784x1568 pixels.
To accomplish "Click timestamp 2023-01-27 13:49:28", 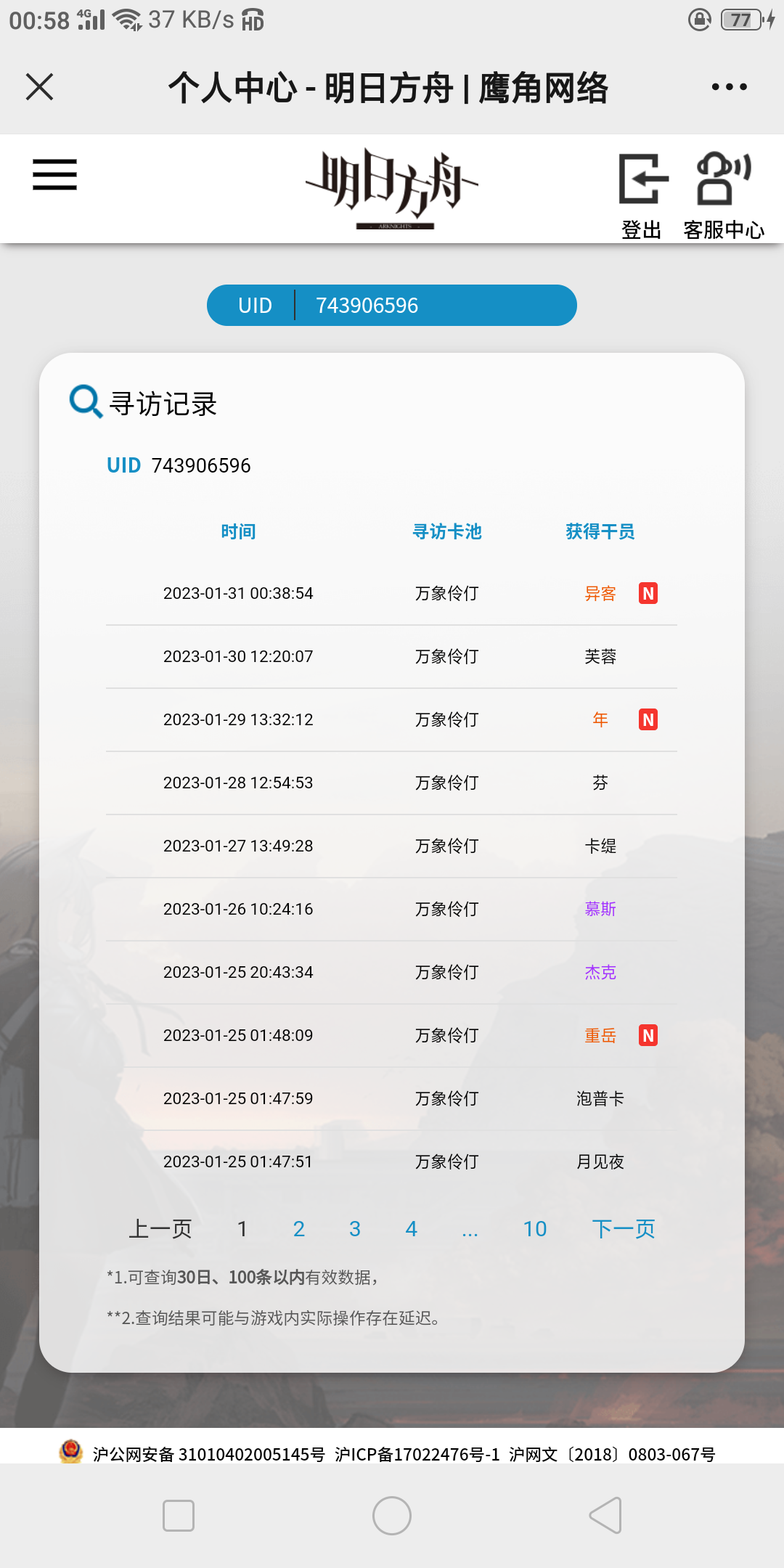I will click(238, 846).
